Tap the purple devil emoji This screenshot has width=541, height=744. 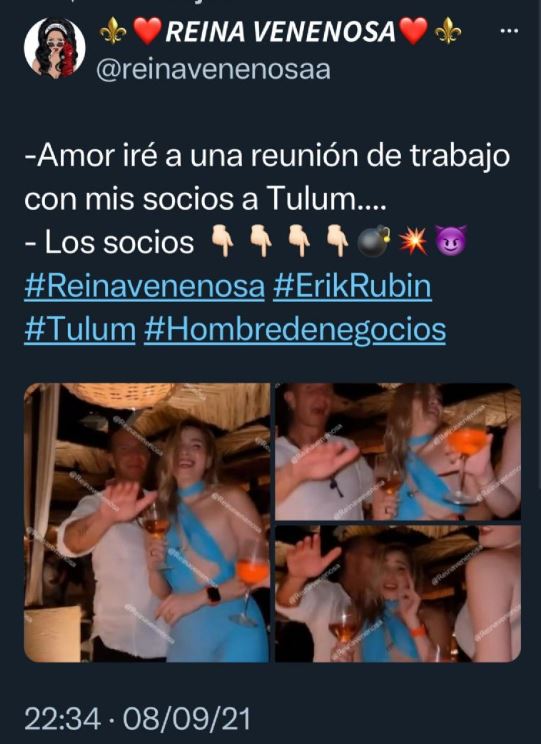tap(451, 241)
